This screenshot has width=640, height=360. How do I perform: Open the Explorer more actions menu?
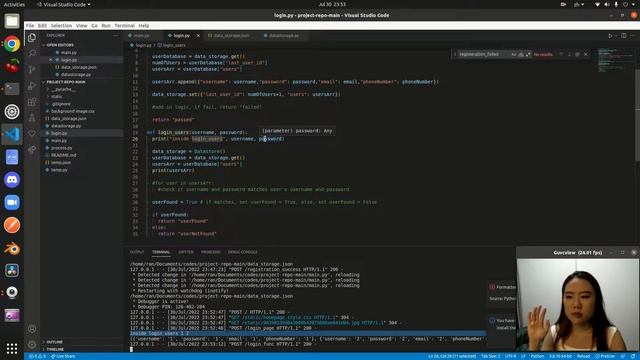click(116, 36)
